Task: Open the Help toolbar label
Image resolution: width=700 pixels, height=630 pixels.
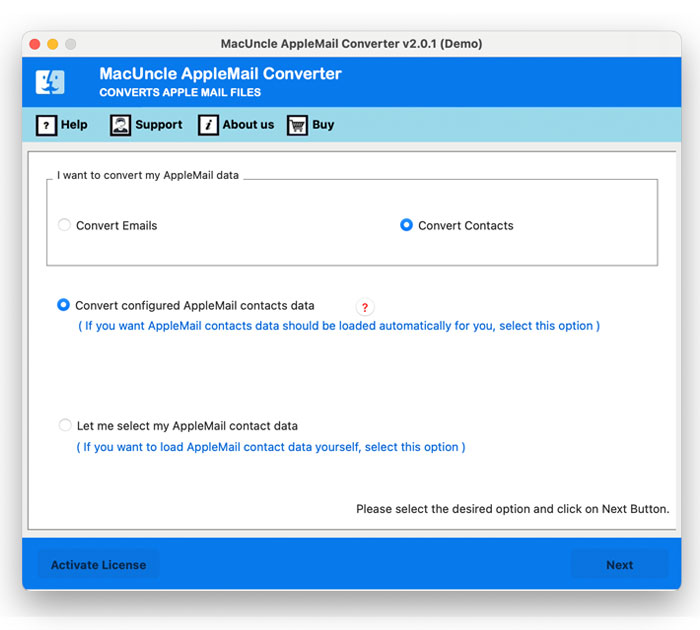Action: [74, 125]
